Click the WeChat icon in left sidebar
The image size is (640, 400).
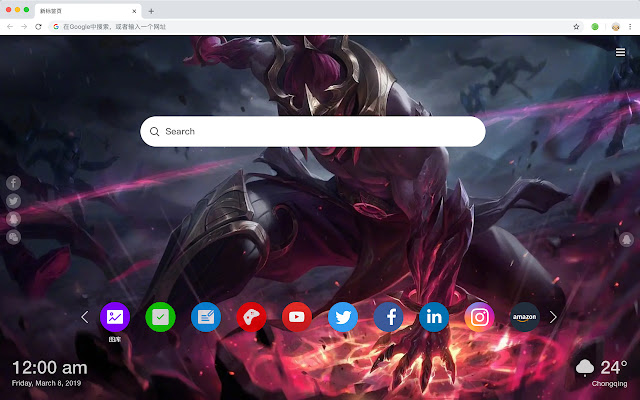(x=13, y=237)
